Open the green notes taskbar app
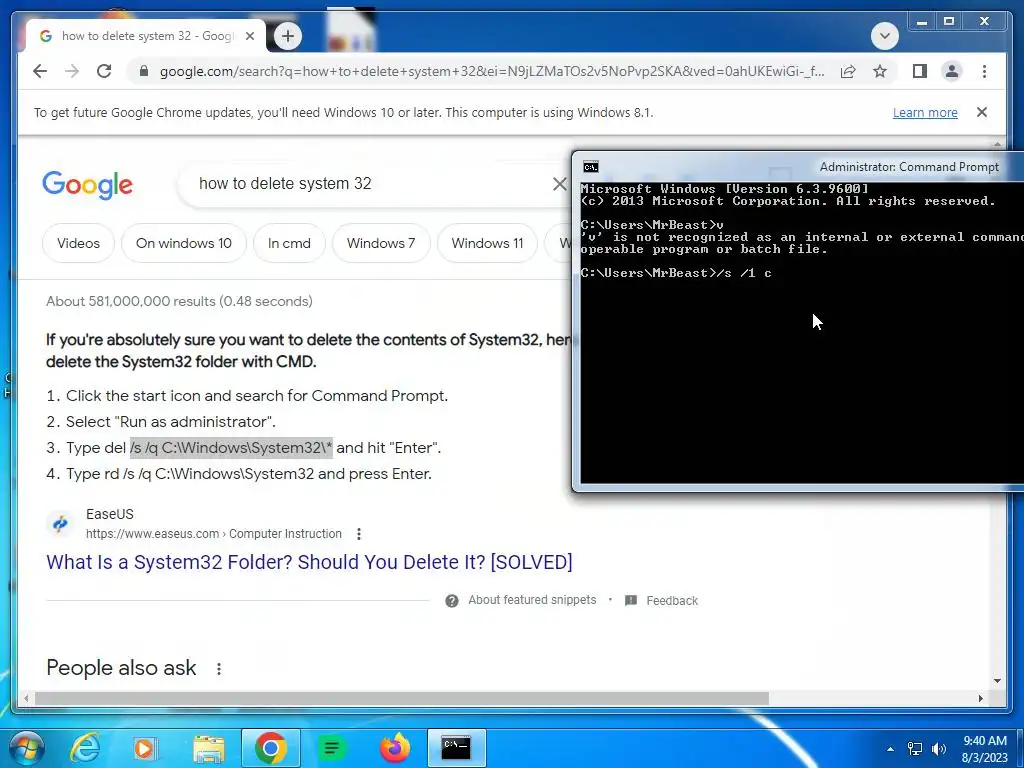 [x=332, y=748]
